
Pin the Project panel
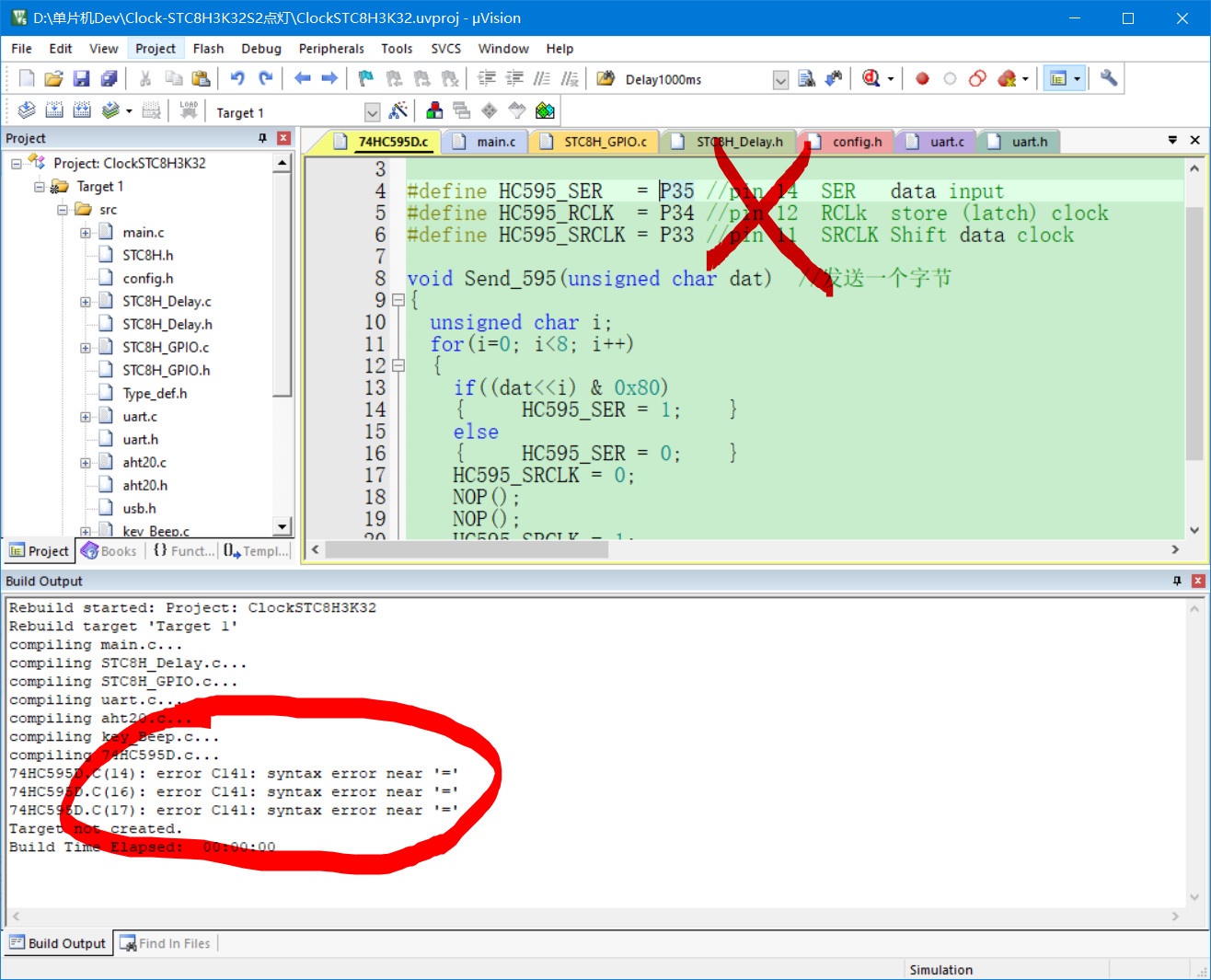pos(262,138)
